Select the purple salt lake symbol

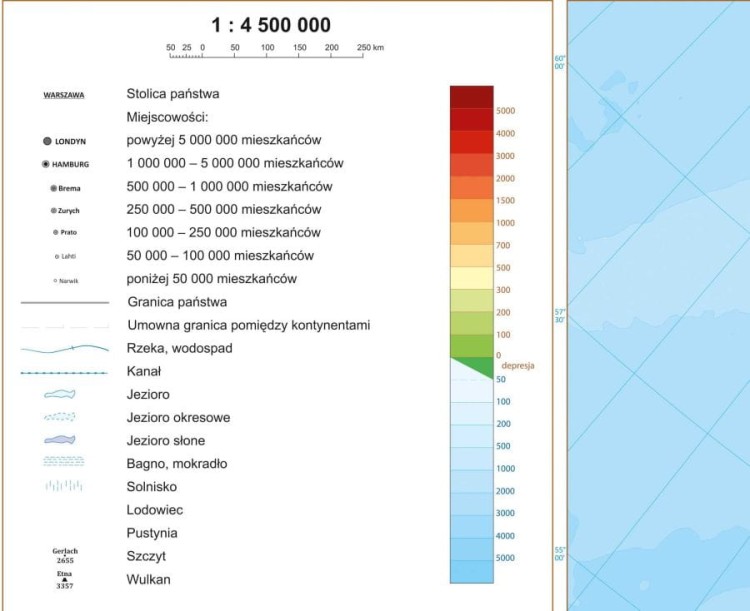60,439
